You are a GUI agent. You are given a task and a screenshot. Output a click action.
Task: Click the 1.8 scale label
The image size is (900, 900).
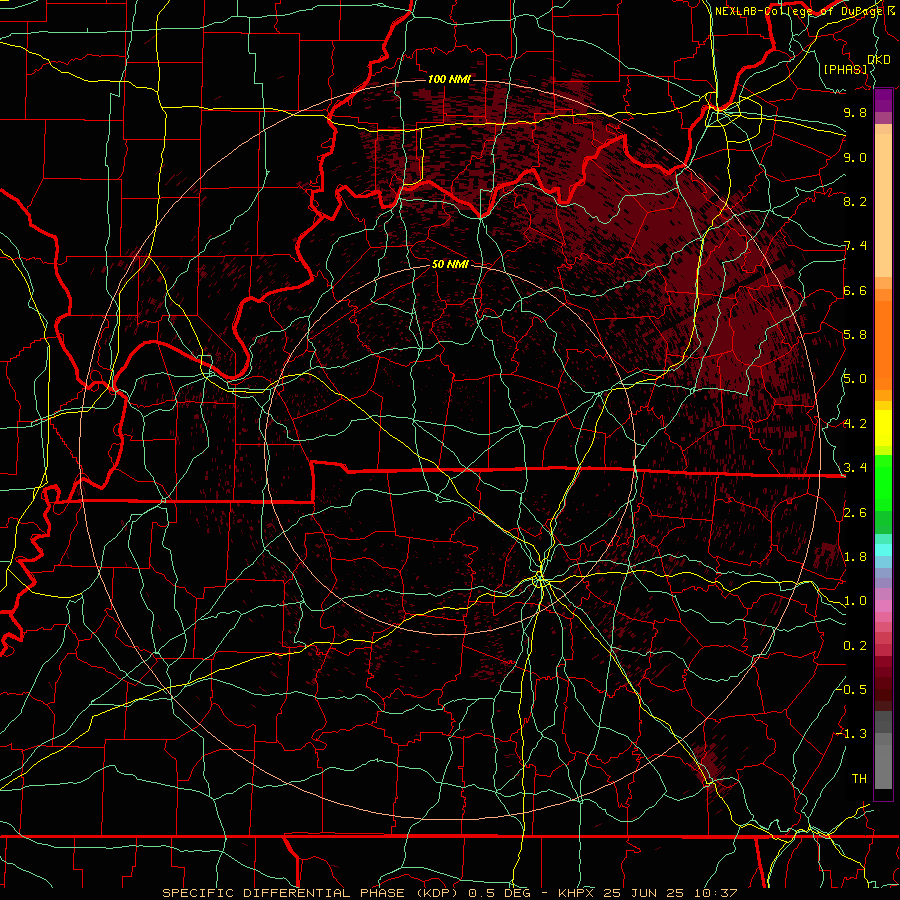(x=855, y=557)
